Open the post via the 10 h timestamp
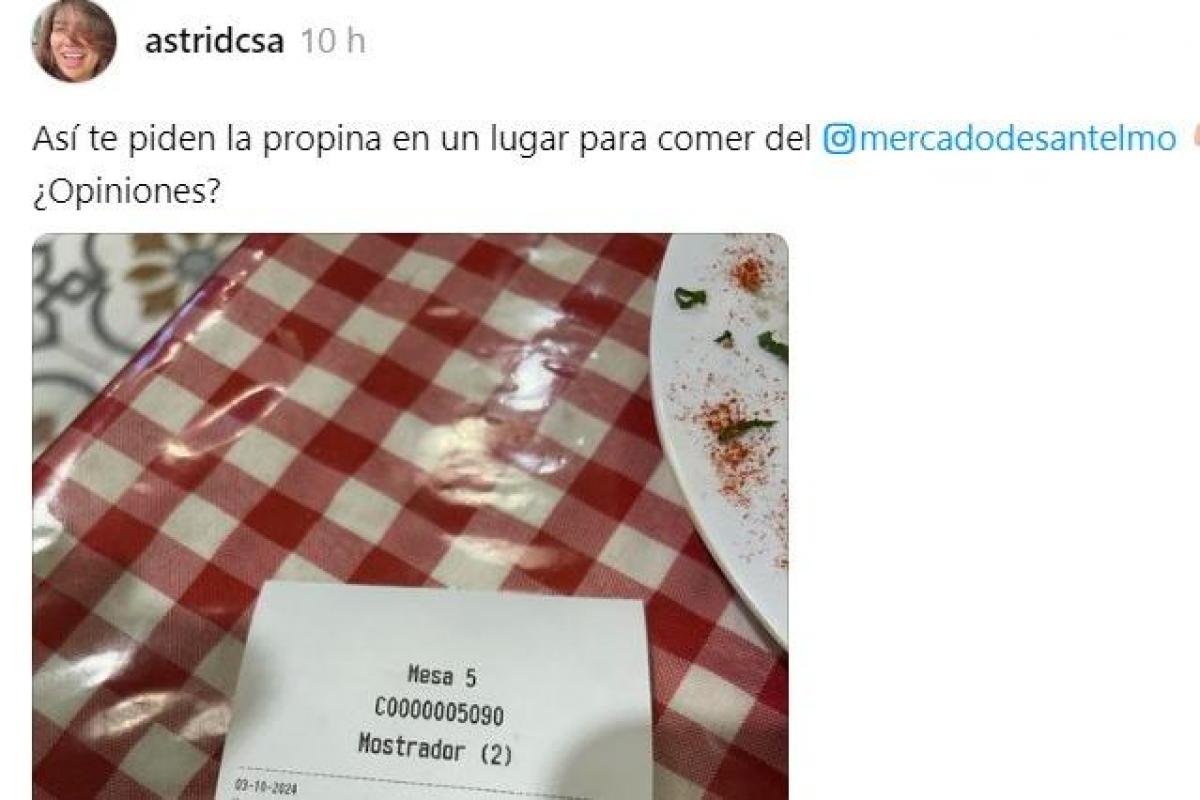1200x800 pixels. pos(332,42)
